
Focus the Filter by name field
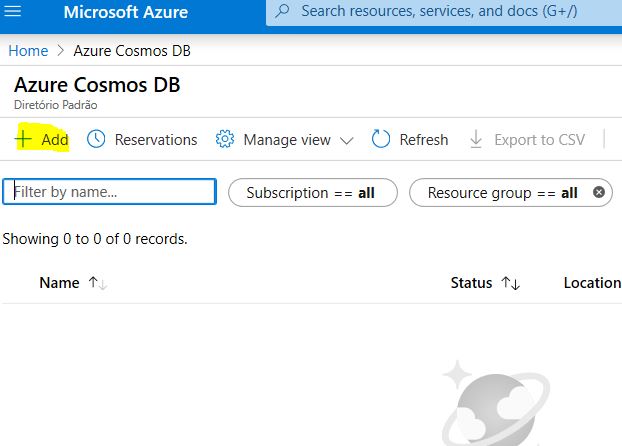pyautogui.click(x=109, y=192)
